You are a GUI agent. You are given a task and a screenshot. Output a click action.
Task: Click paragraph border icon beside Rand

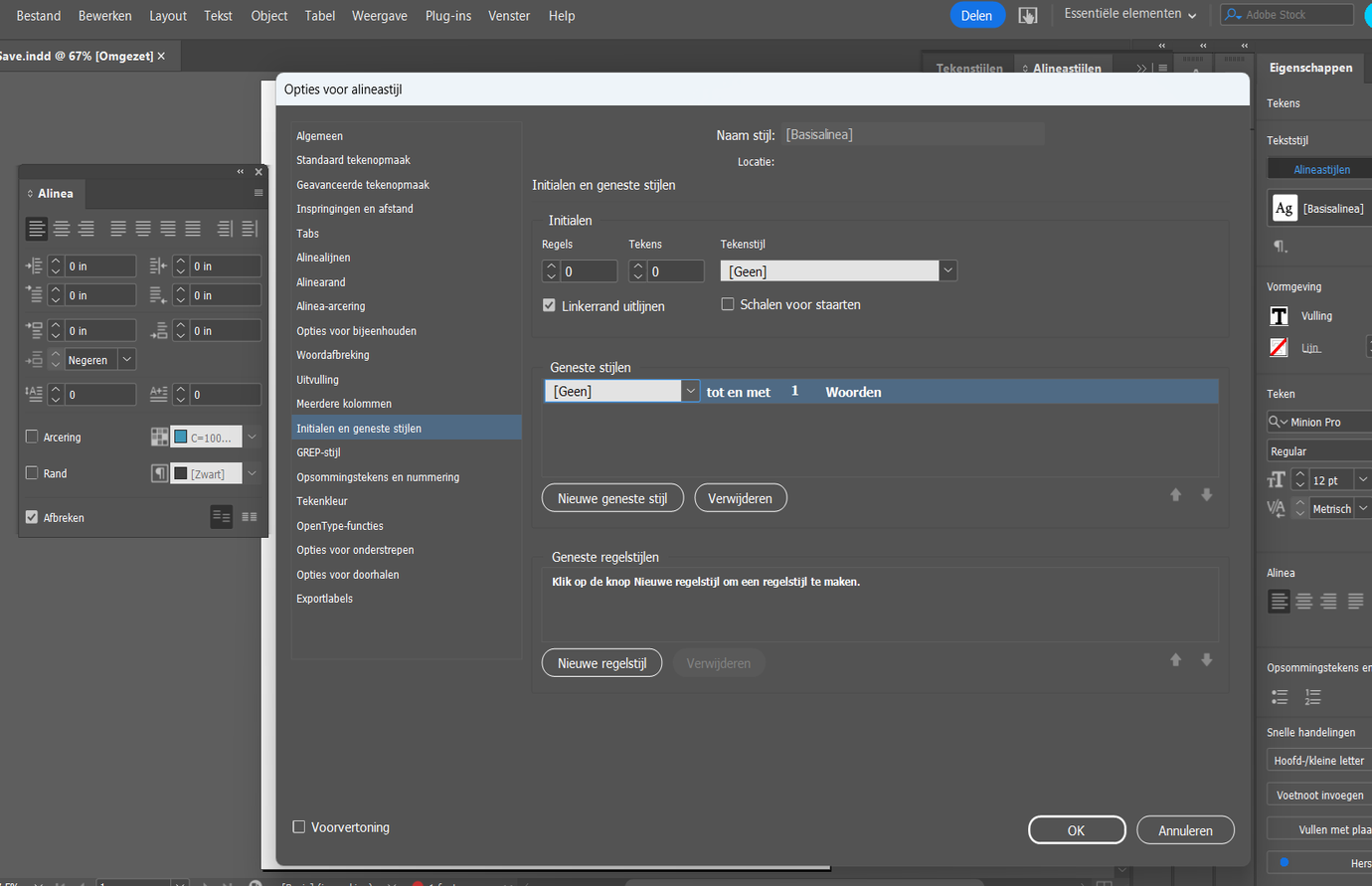click(159, 474)
